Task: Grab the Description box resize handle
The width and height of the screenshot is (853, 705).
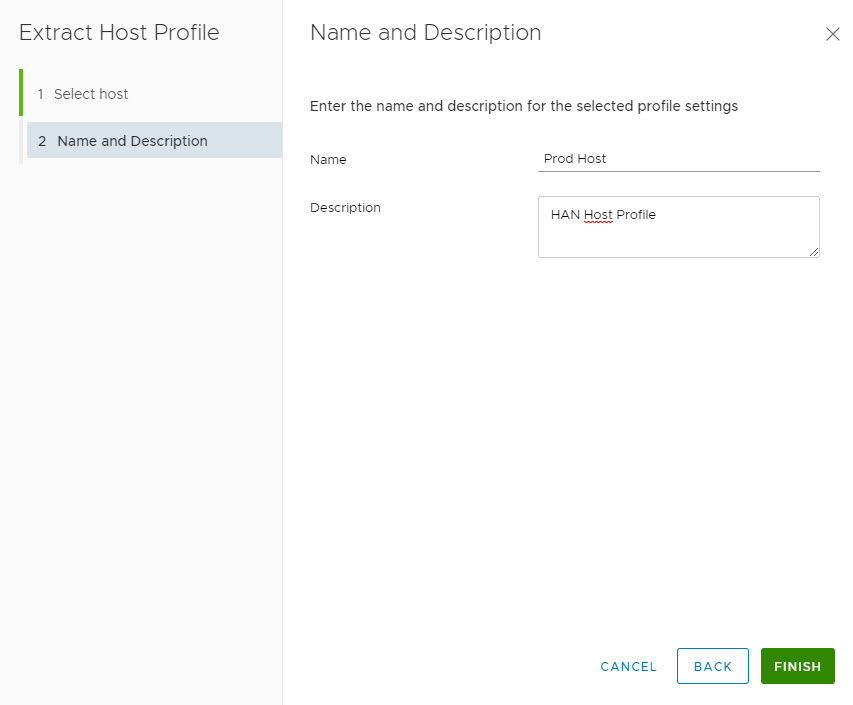Action: (x=814, y=252)
